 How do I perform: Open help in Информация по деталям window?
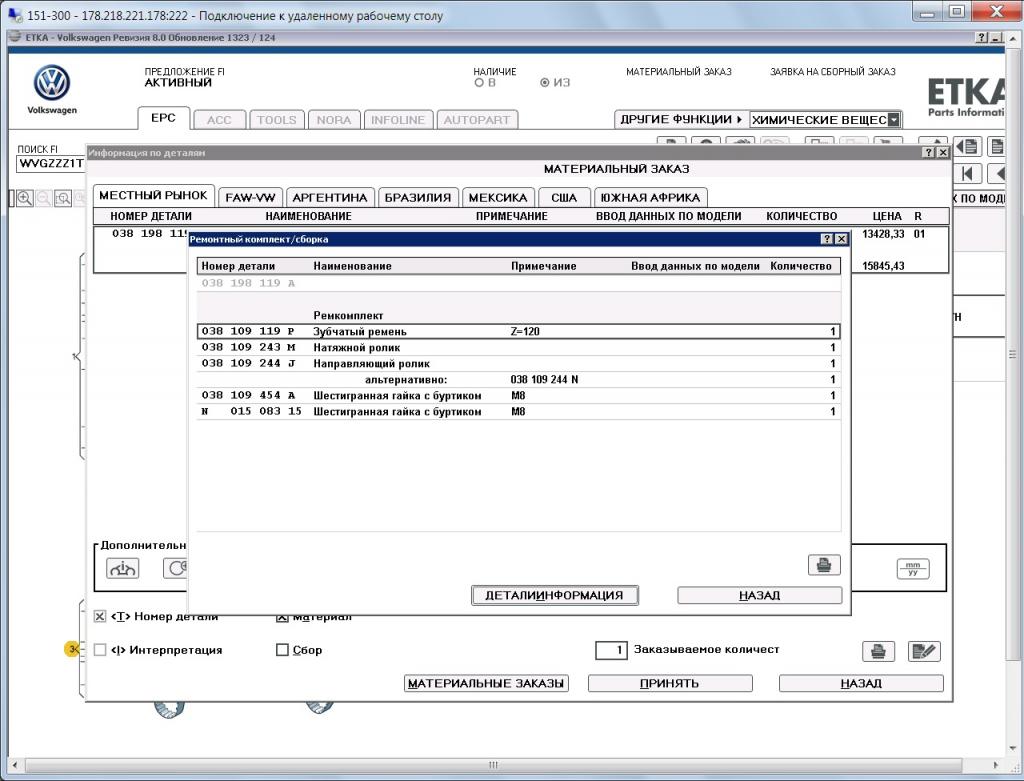(x=929, y=152)
